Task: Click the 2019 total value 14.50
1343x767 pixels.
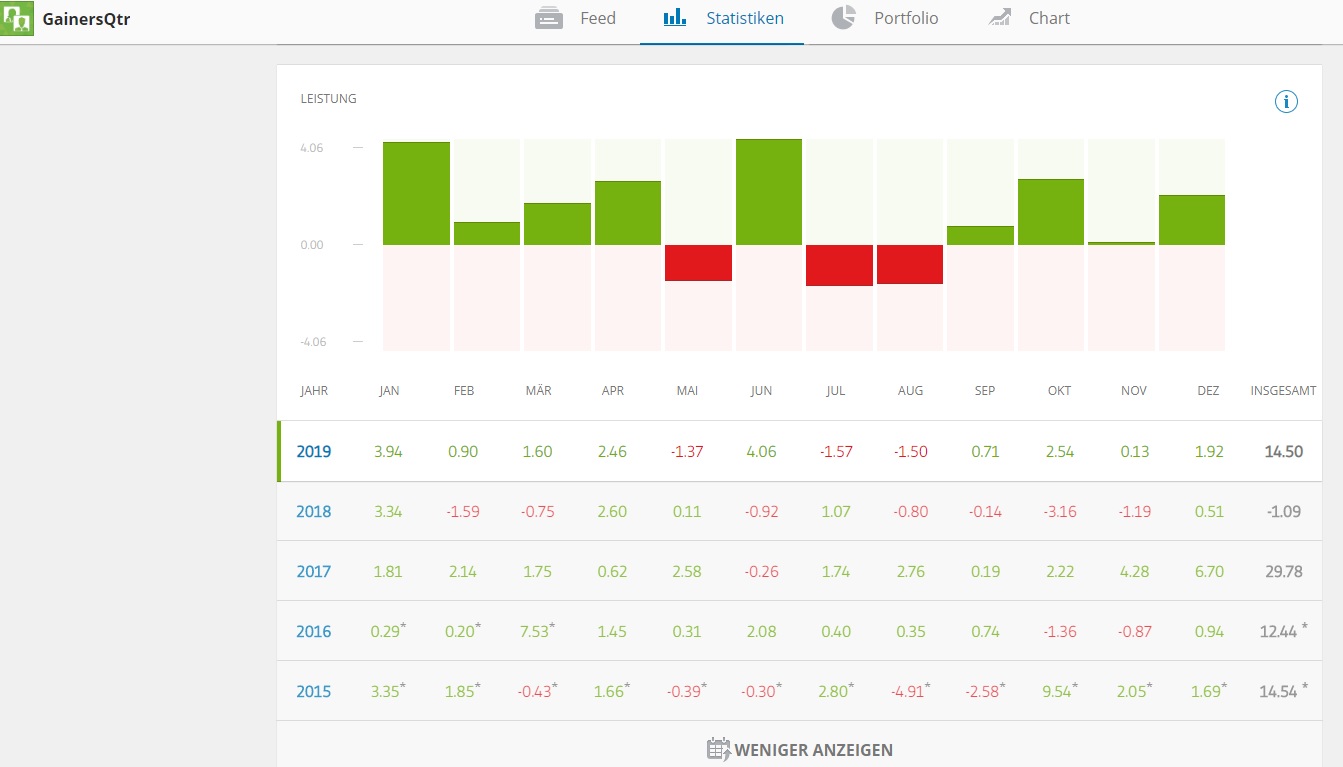Action: click(x=1283, y=451)
